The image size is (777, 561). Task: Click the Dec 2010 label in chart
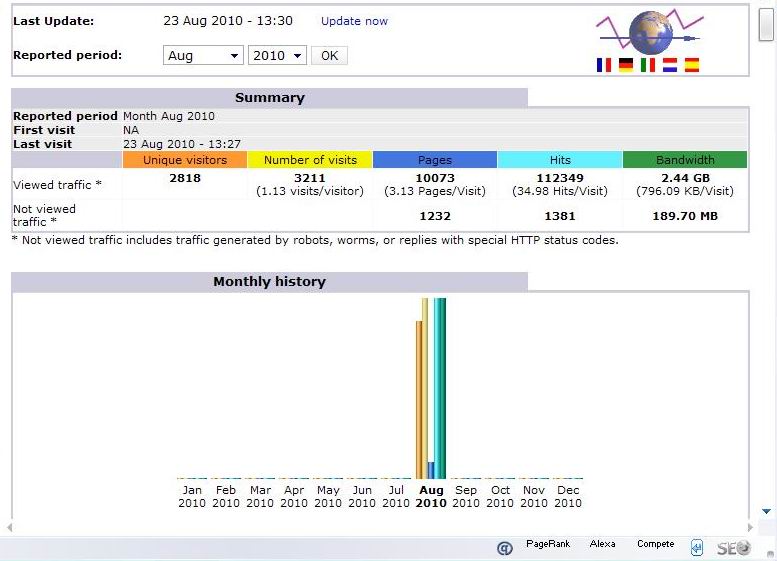(568, 496)
